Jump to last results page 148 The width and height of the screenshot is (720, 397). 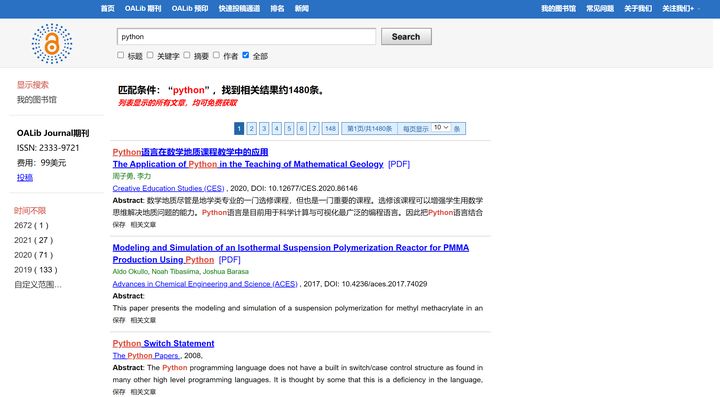pyautogui.click(x=330, y=129)
